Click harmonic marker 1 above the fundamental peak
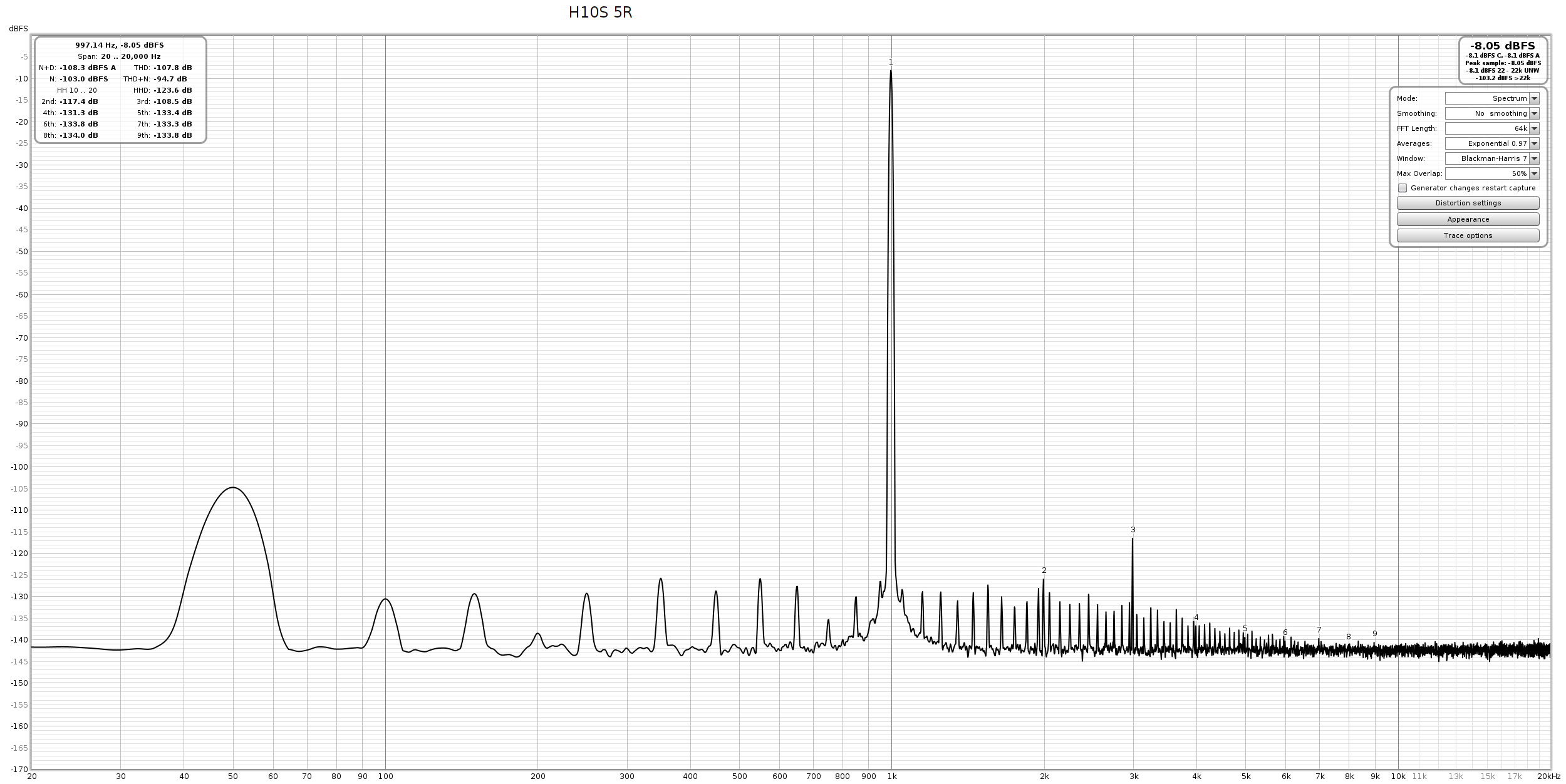 [x=891, y=62]
